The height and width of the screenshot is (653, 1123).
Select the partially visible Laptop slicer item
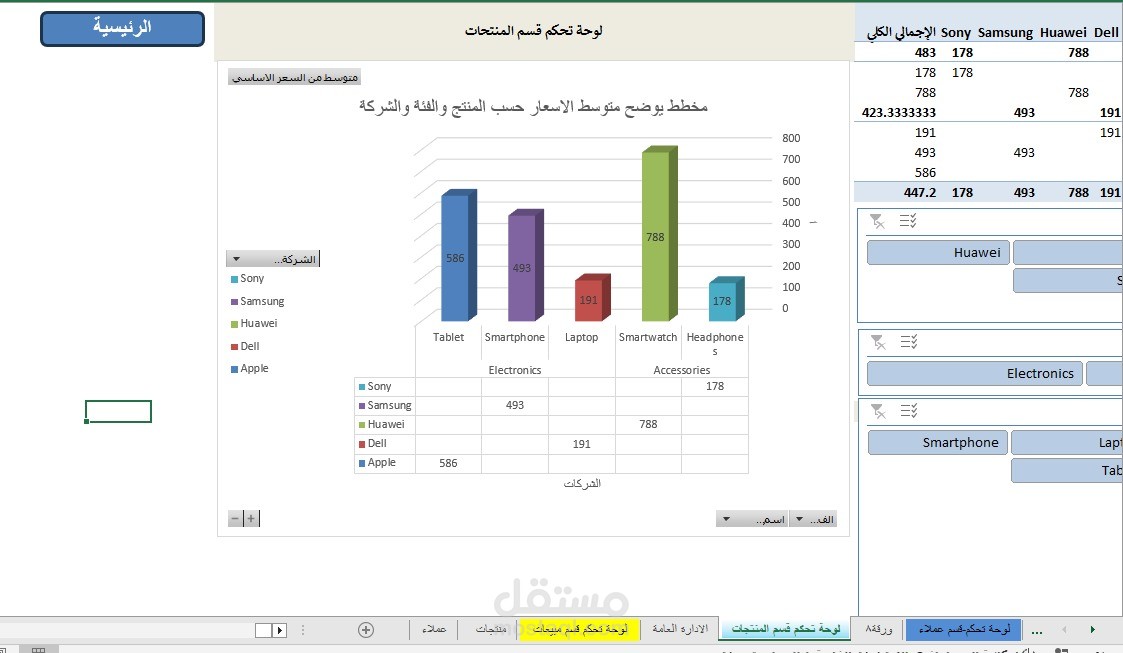(1067, 442)
